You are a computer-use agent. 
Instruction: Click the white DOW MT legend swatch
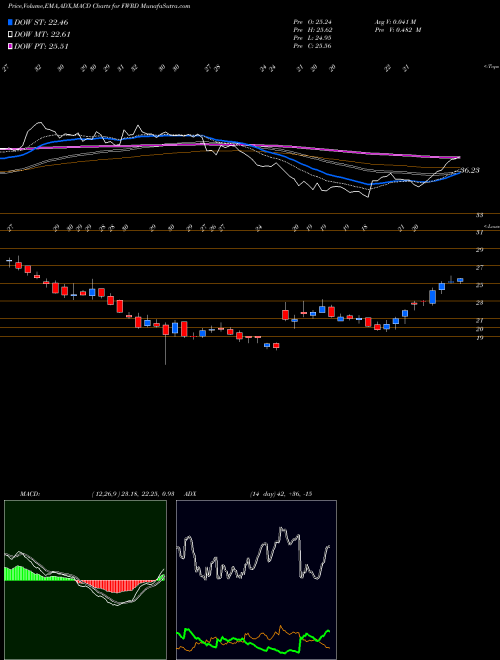pos(10,34)
